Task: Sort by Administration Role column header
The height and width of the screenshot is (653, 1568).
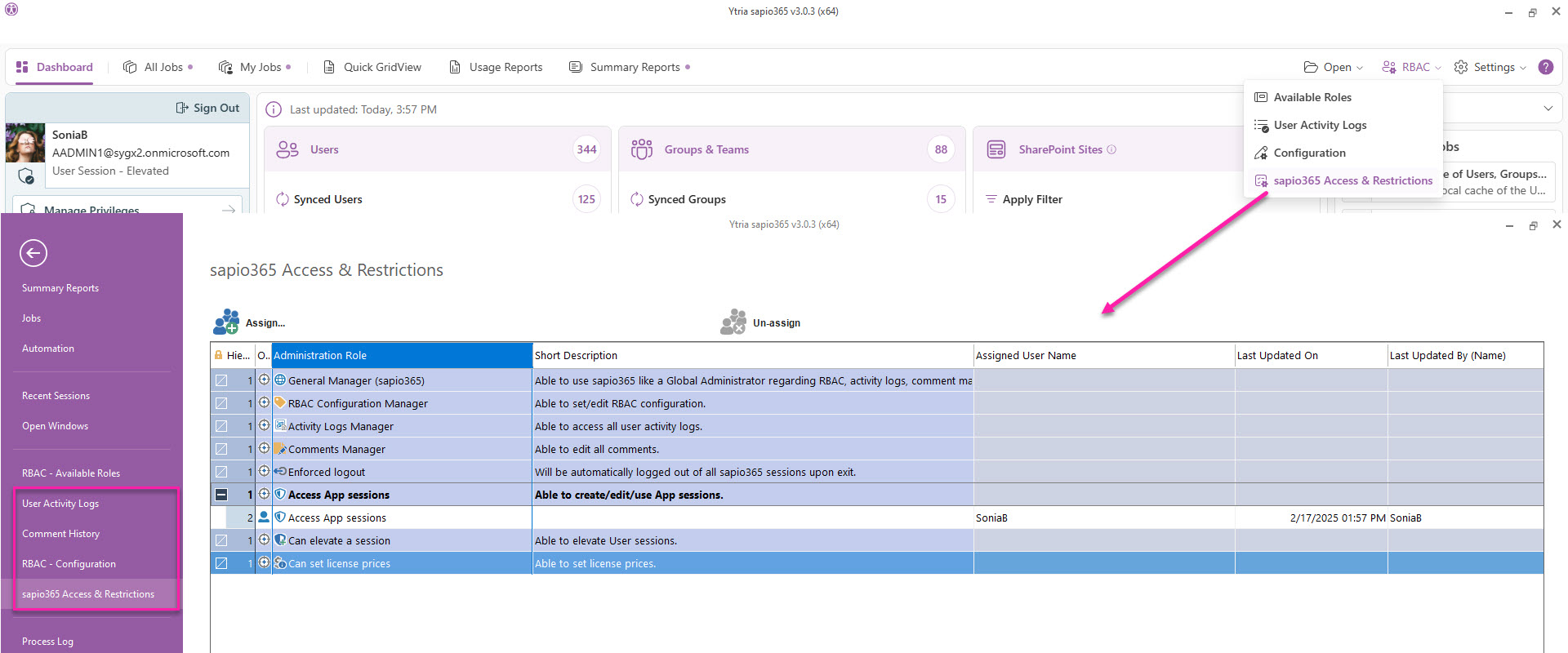Action: (401, 355)
